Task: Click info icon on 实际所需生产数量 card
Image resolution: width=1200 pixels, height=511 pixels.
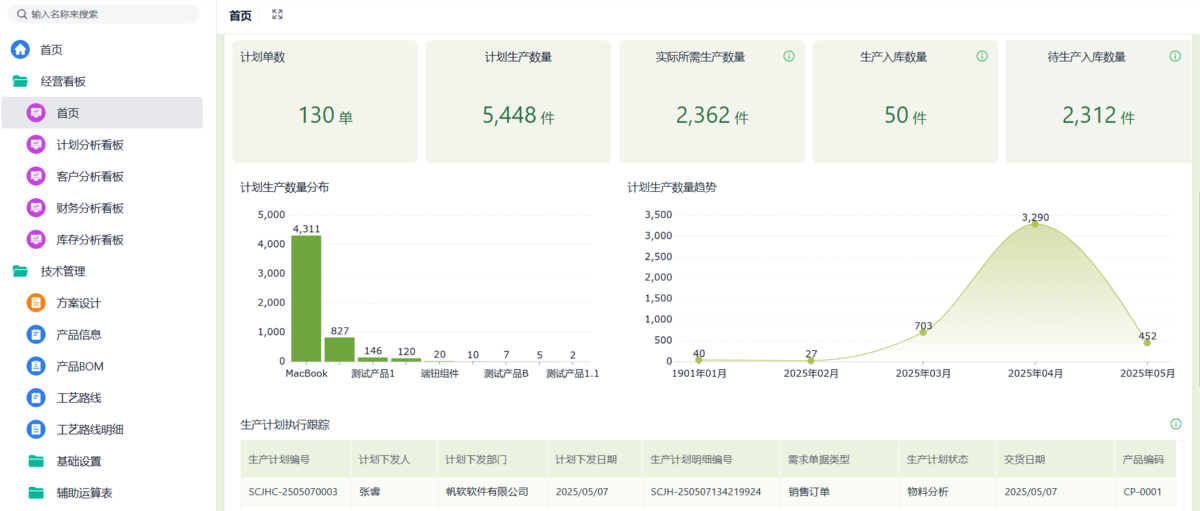Action: [x=789, y=56]
